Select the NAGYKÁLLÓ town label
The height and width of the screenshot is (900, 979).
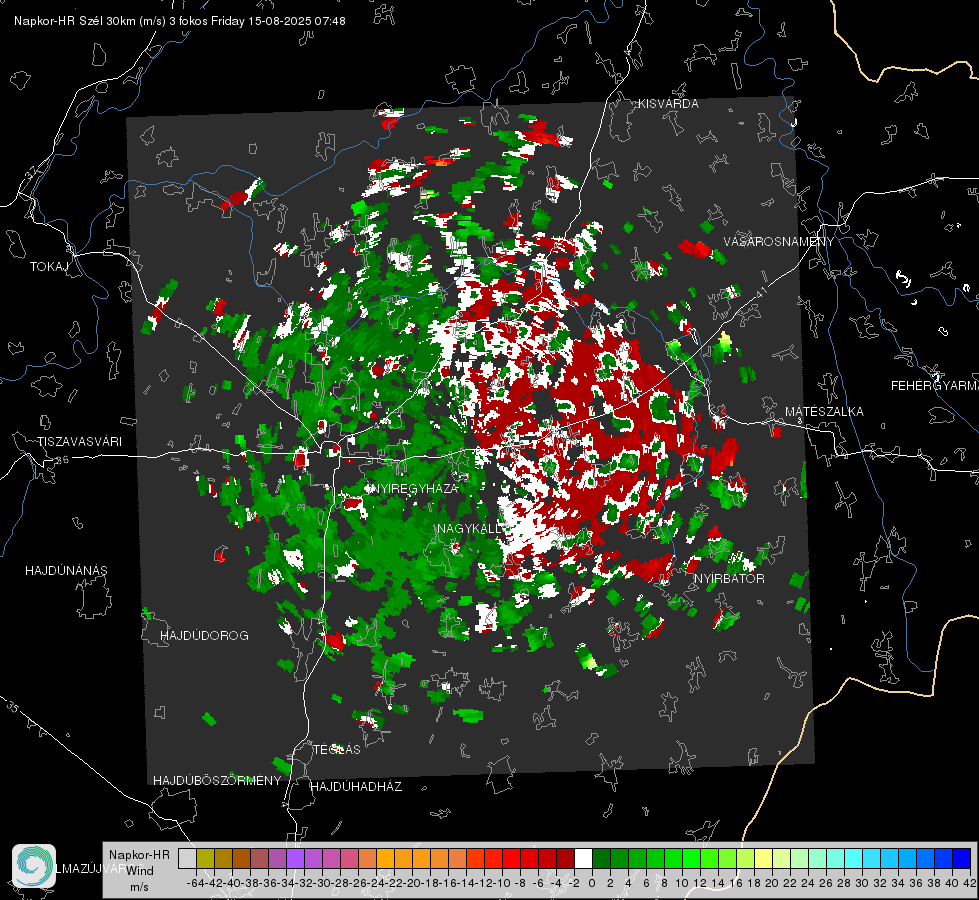470,528
